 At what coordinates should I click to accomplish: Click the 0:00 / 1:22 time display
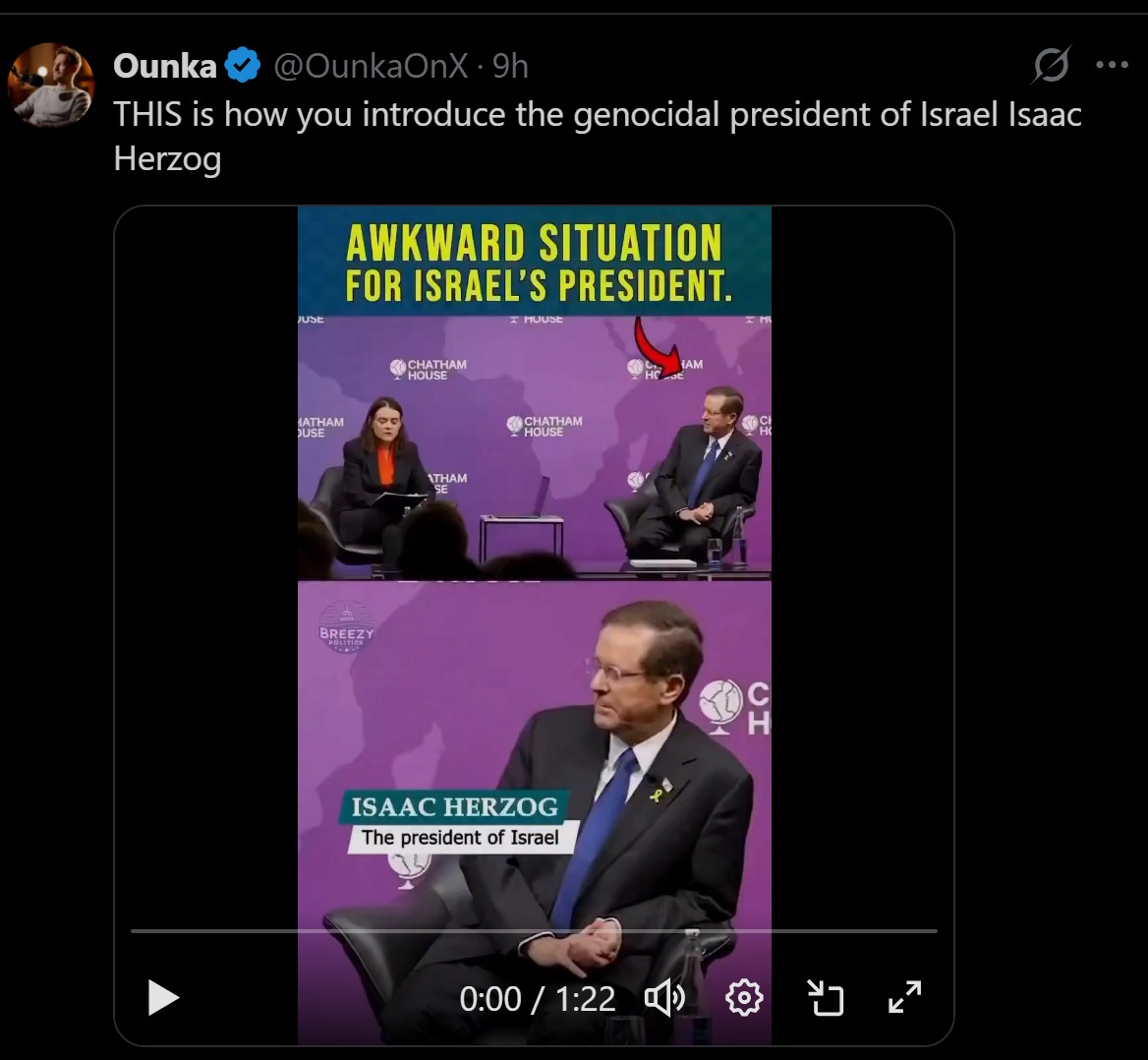tap(538, 998)
